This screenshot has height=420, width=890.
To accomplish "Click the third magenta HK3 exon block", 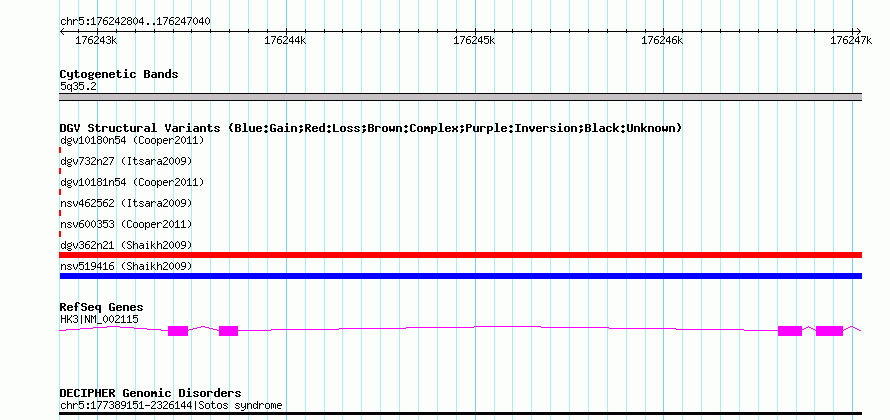I will pyautogui.click(x=790, y=331).
